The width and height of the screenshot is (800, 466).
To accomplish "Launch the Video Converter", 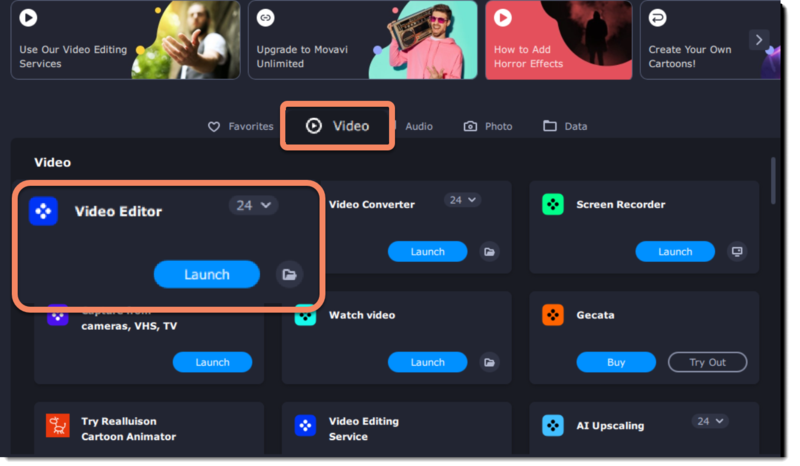I will (428, 252).
